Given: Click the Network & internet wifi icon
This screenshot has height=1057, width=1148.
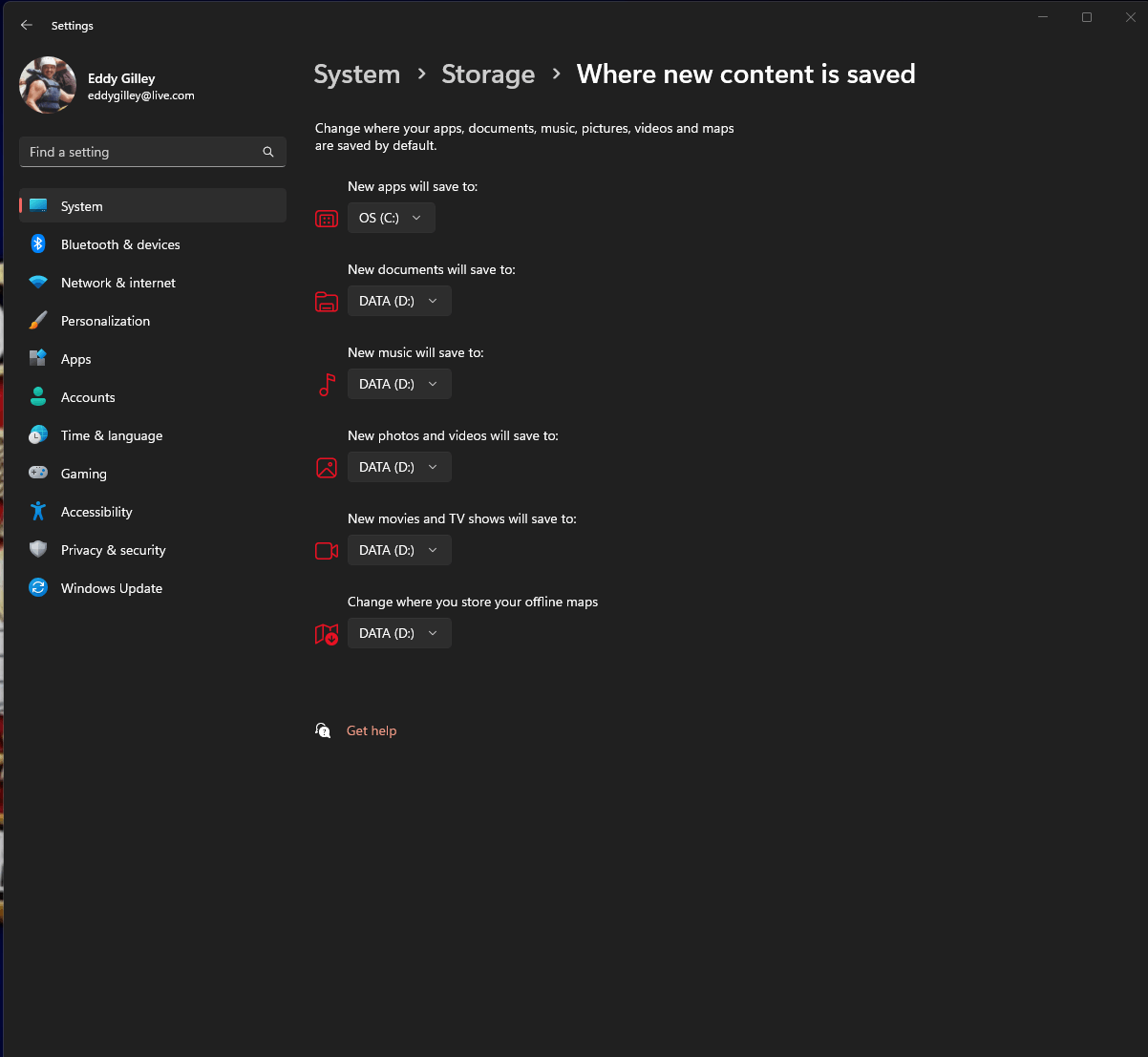Looking at the screenshot, I should coord(38,283).
